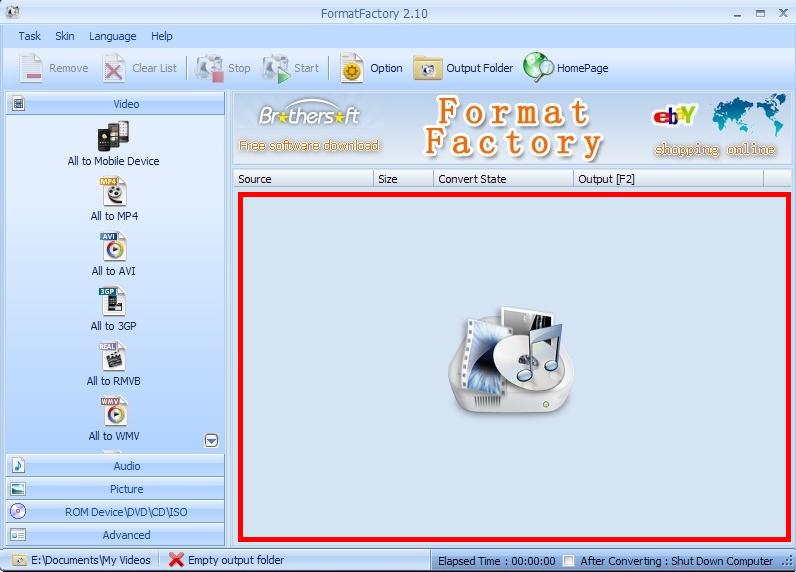The image size is (796, 572).
Task: Click the Video section film icon
Action: pos(18,104)
